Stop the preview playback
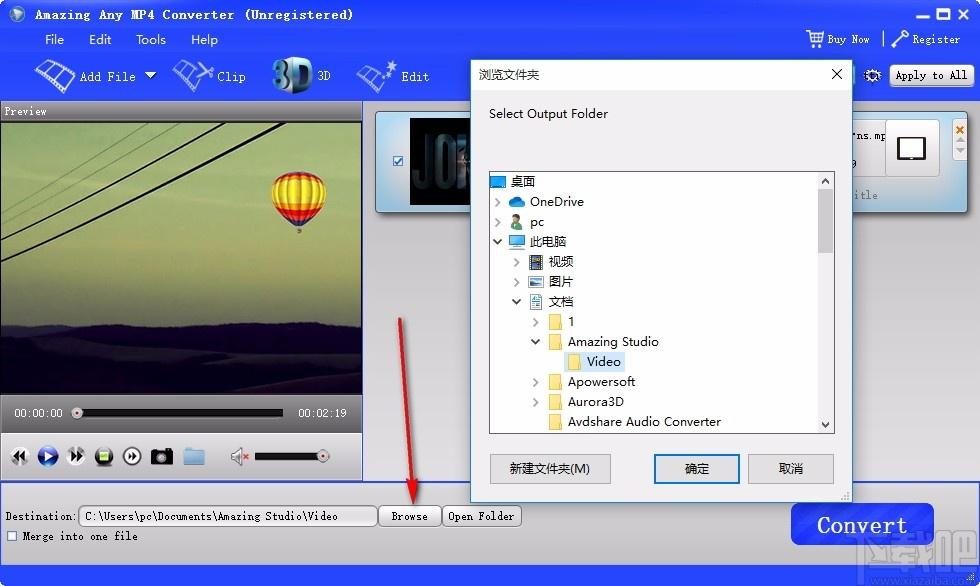This screenshot has width=980, height=586. [x=104, y=457]
